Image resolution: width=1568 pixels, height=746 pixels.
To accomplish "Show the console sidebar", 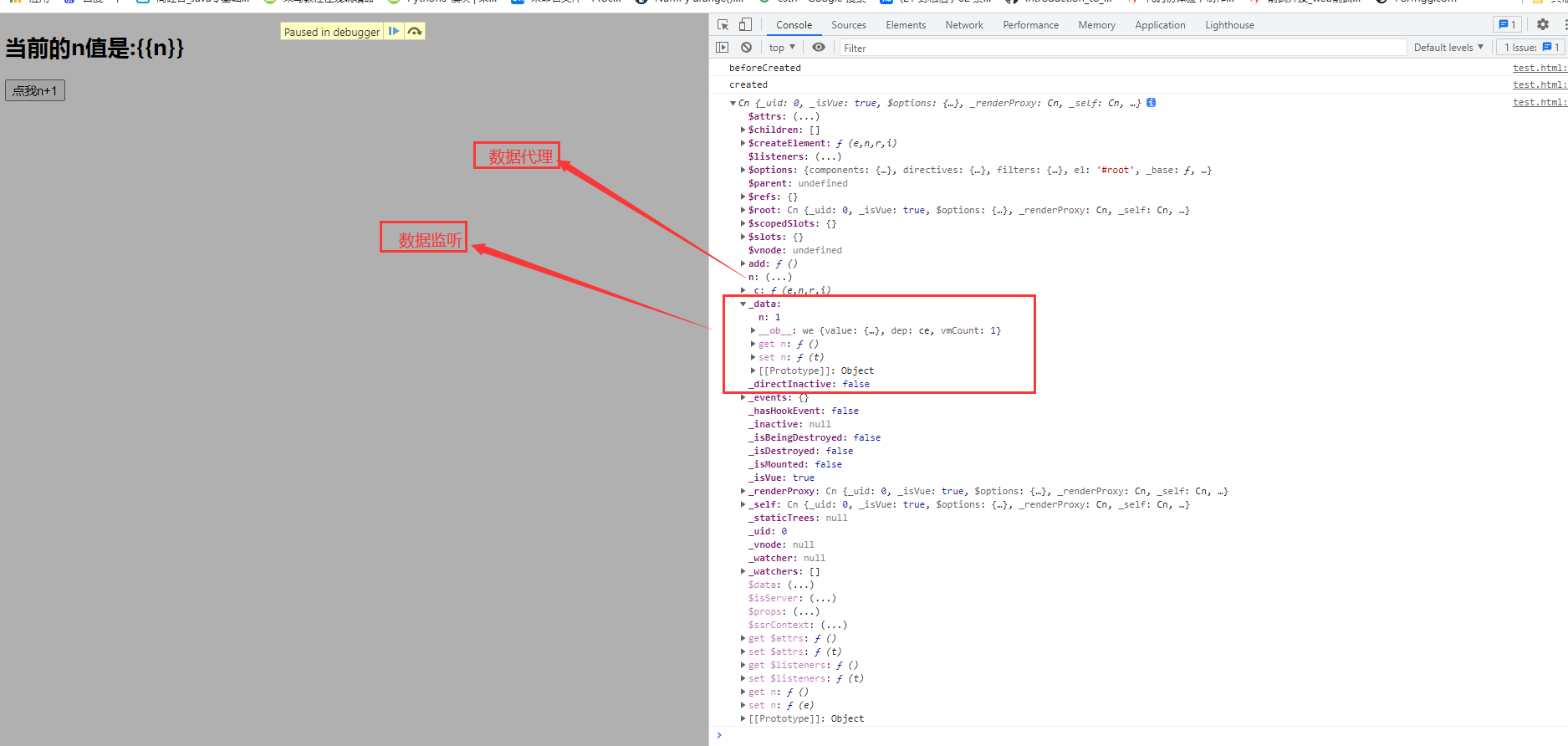I will click(x=723, y=48).
